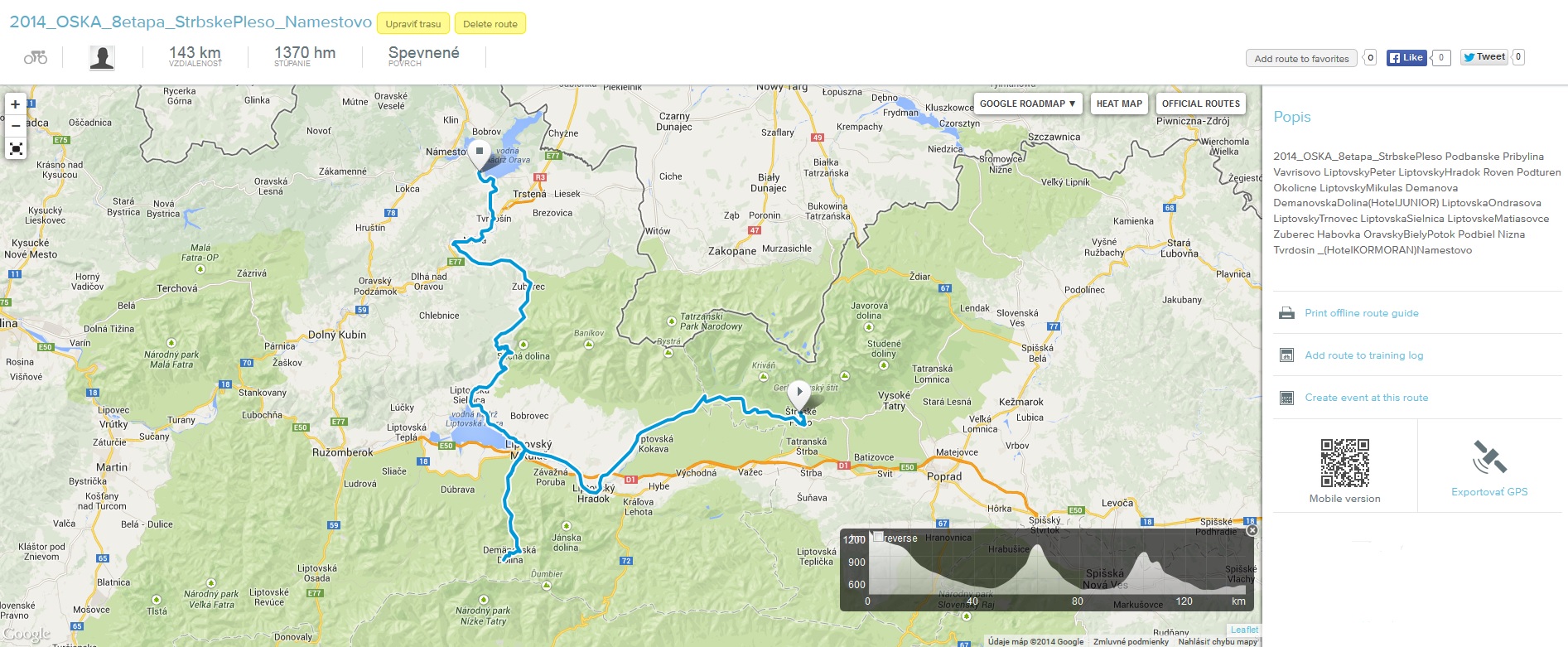
Task: Open Create event at this route link
Action: pos(1367,398)
